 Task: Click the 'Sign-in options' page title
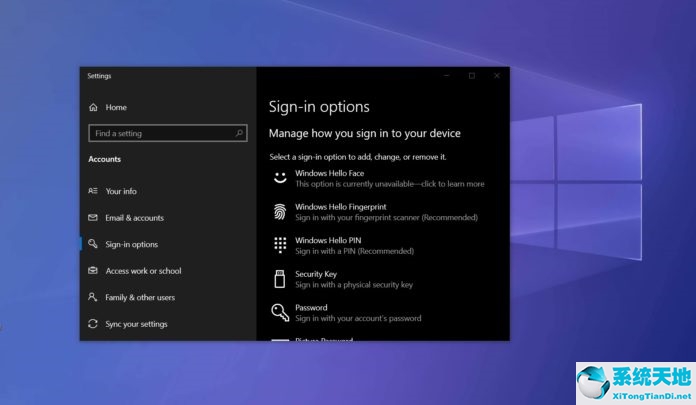319,107
